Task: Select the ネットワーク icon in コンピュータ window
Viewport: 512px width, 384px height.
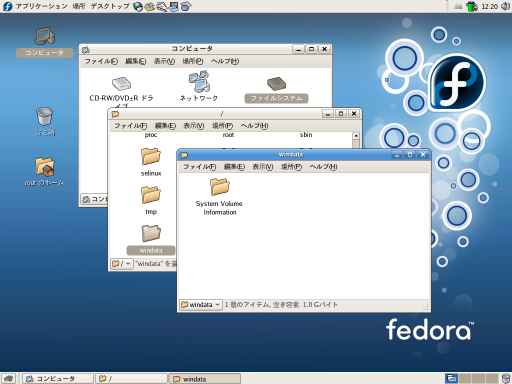Action: (x=199, y=86)
